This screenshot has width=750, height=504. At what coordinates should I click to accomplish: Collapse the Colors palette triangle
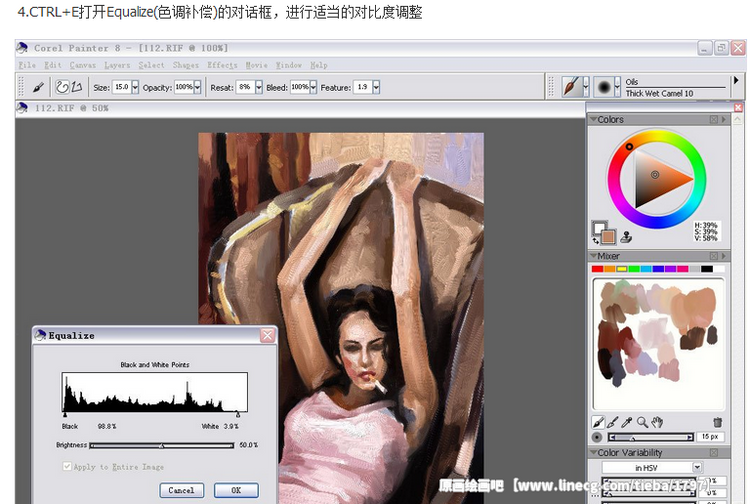(593, 119)
